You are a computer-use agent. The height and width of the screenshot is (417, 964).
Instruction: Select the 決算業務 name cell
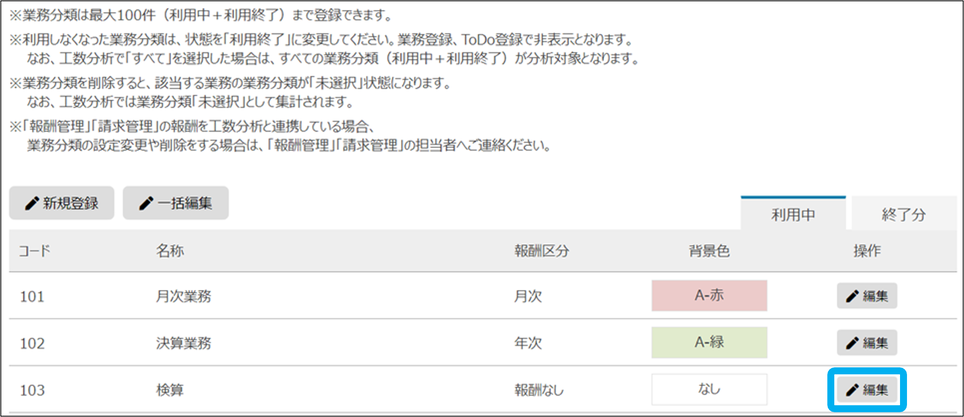[184, 342]
